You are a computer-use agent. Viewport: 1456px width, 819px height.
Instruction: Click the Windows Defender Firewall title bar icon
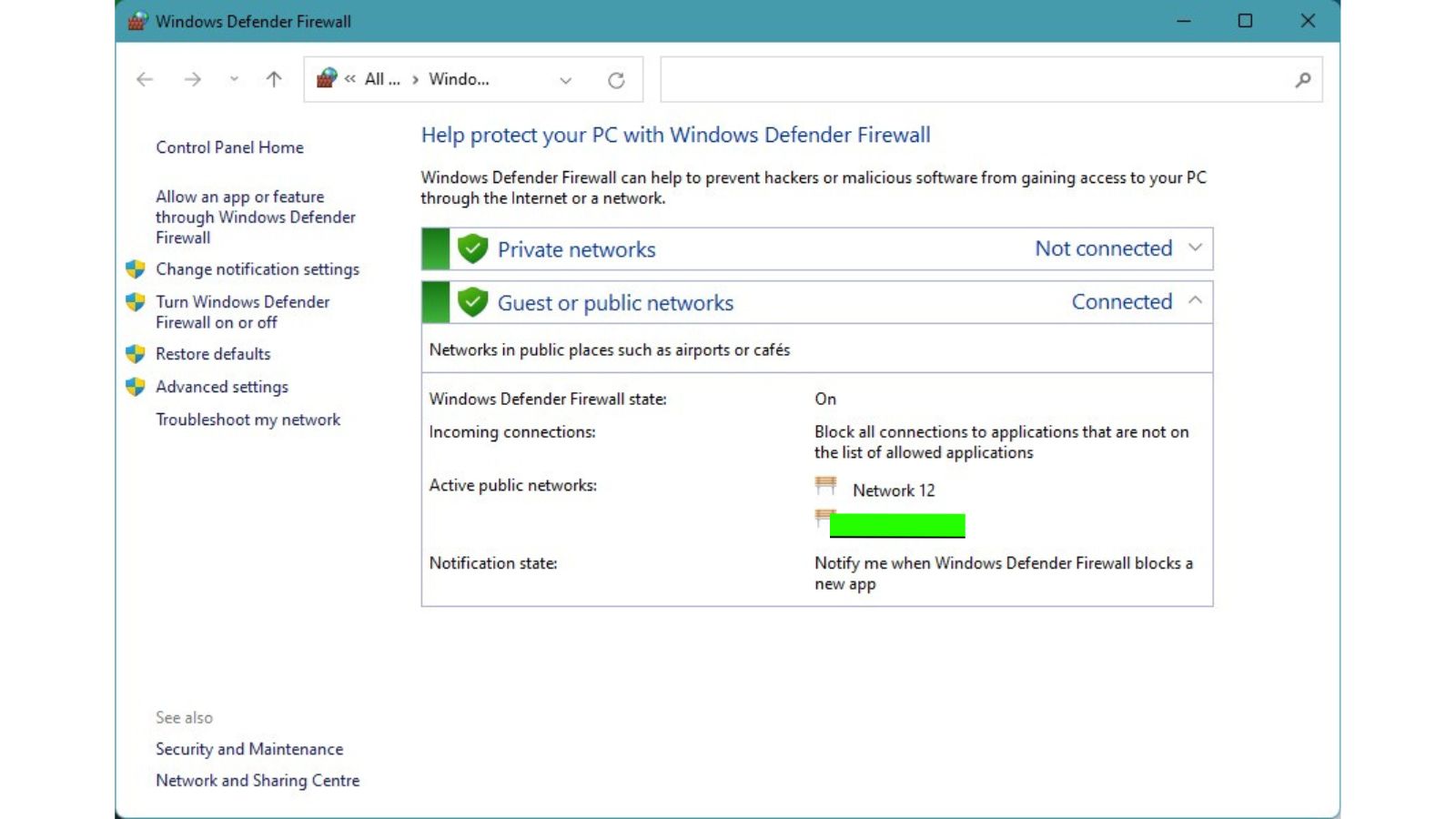click(x=137, y=21)
